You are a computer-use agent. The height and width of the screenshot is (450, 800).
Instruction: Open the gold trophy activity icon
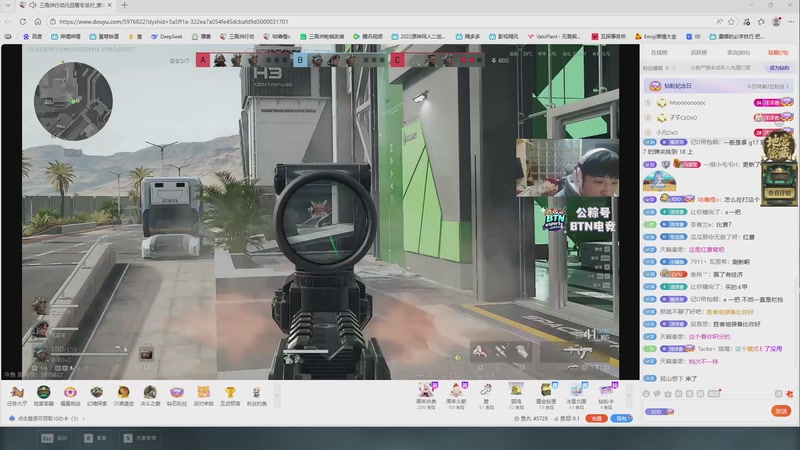tap(230, 396)
